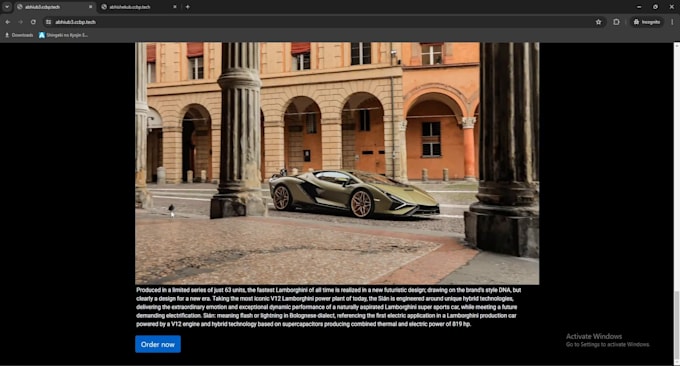Image resolution: width=680 pixels, height=366 pixels.
Task: Open the extensions puzzle icon
Action: (x=616, y=22)
